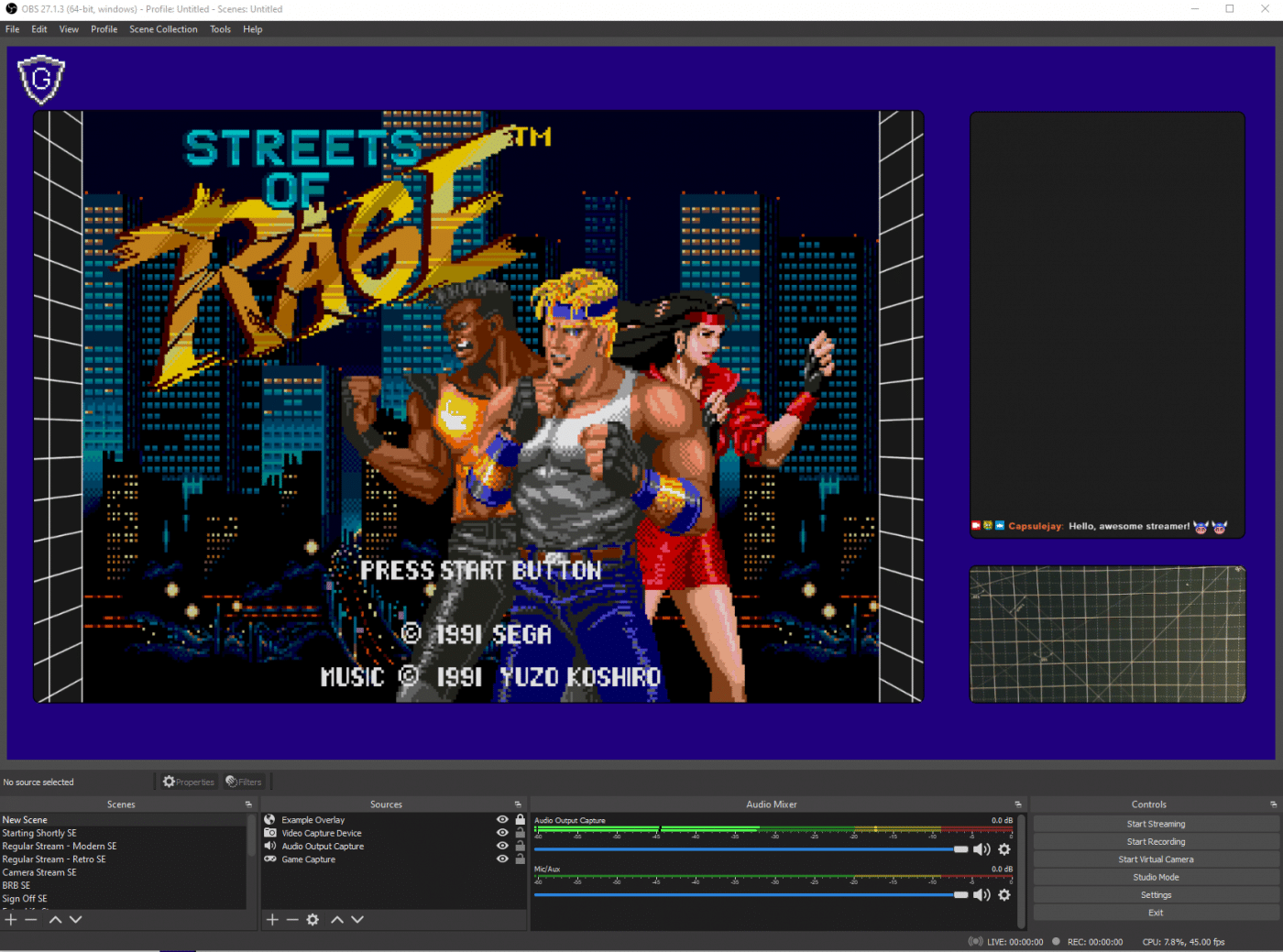Undock the Controls panel
Image resolution: width=1283 pixels, height=952 pixels.
[1273, 804]
